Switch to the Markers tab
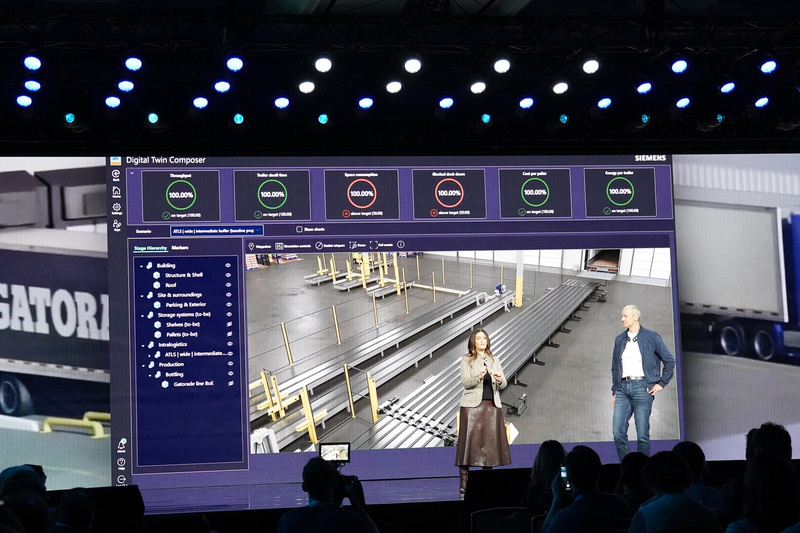 tap(180, 248)
